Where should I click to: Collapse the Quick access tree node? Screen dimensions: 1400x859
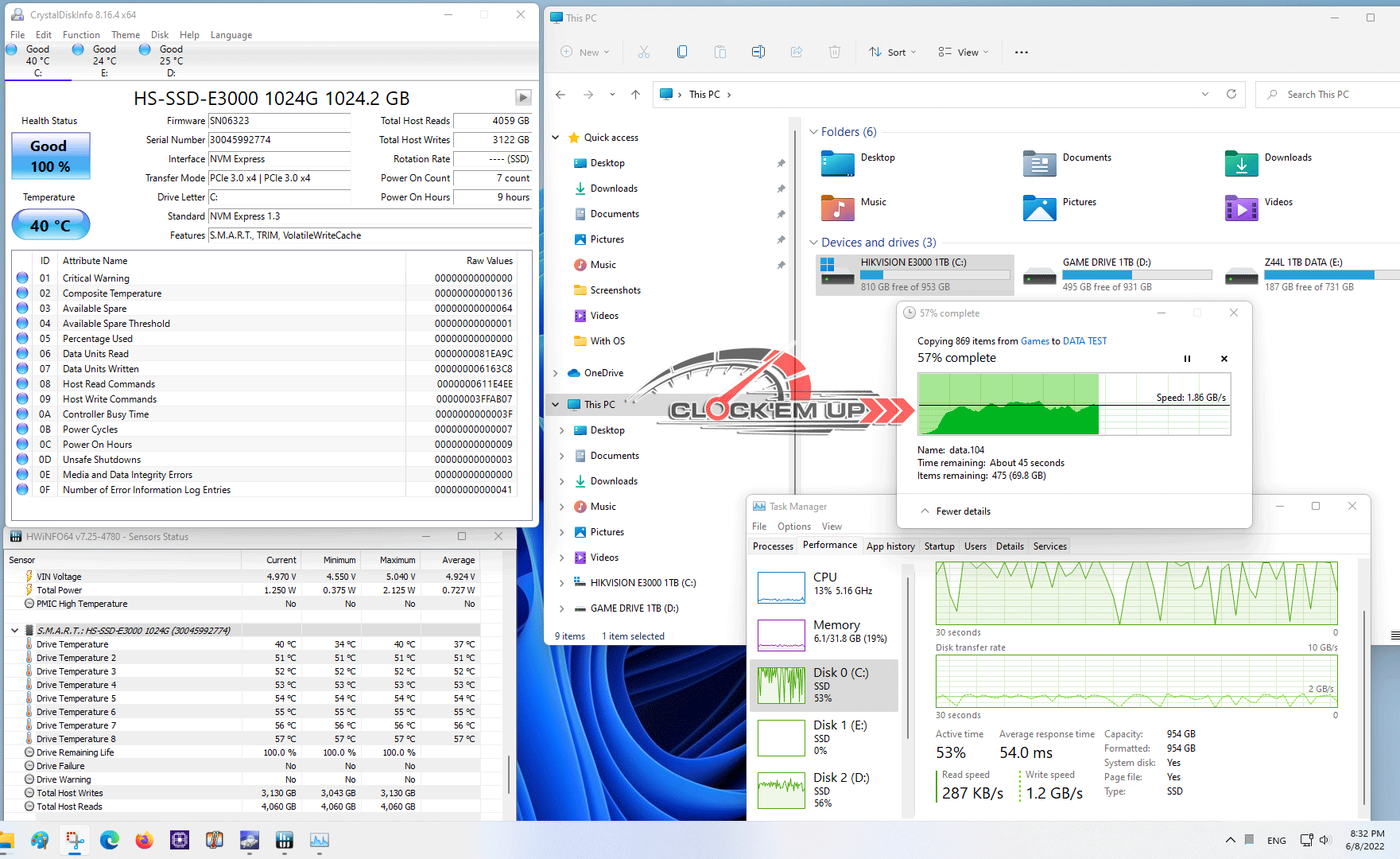(556, 138)
